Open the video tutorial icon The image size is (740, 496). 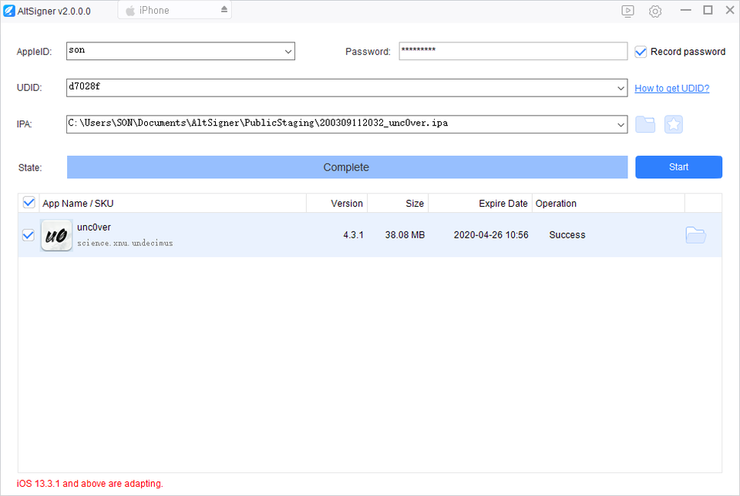(x=628, y=11)
